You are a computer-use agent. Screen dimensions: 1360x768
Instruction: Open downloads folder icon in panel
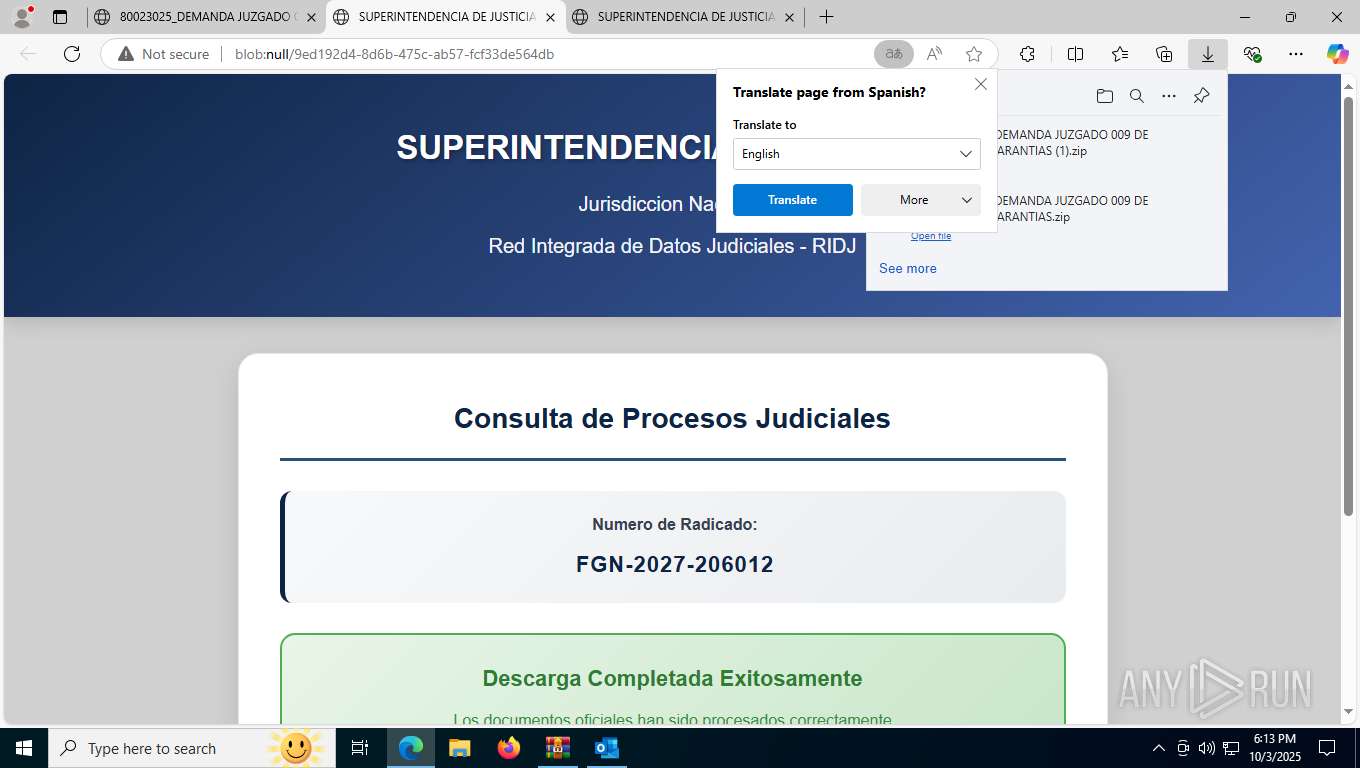pyautogui.click(x=1104, y=96)
